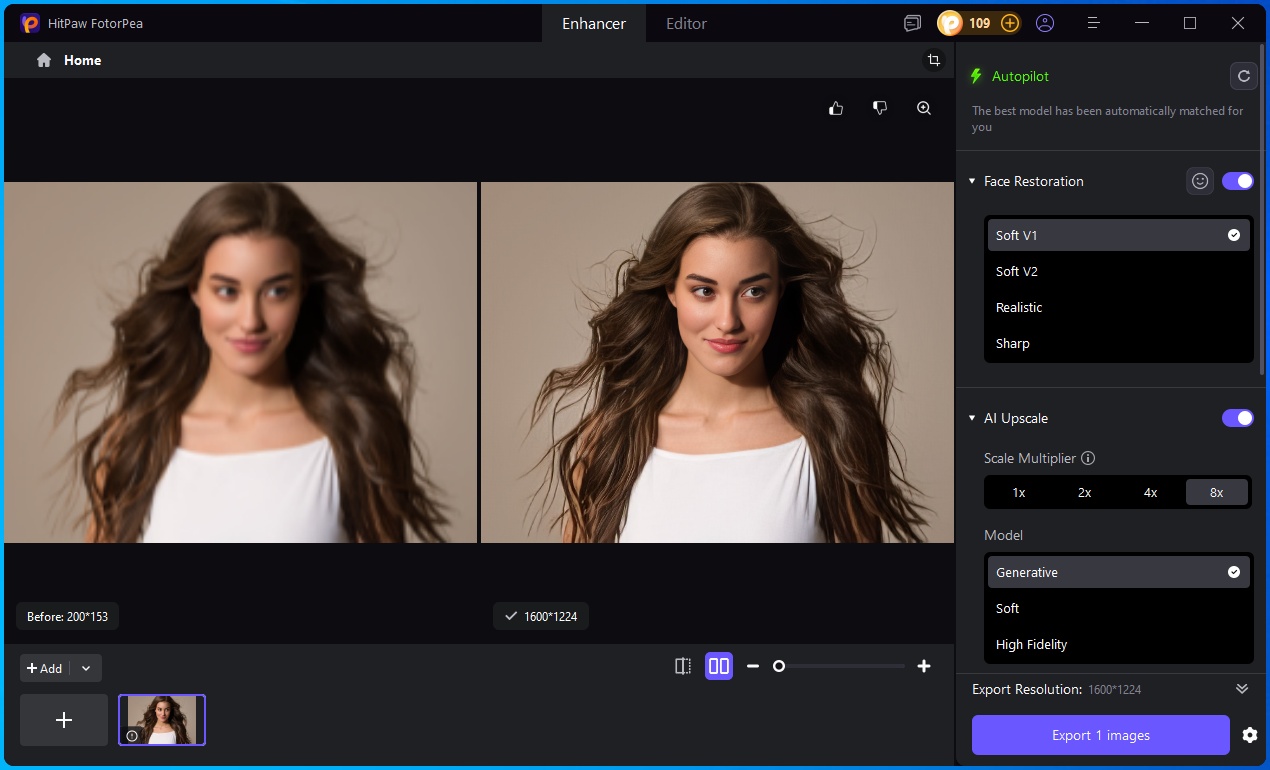Turn off the AI Upscale switch
The height and width of the screenshot is (770, 1270).
point(1237,418)
